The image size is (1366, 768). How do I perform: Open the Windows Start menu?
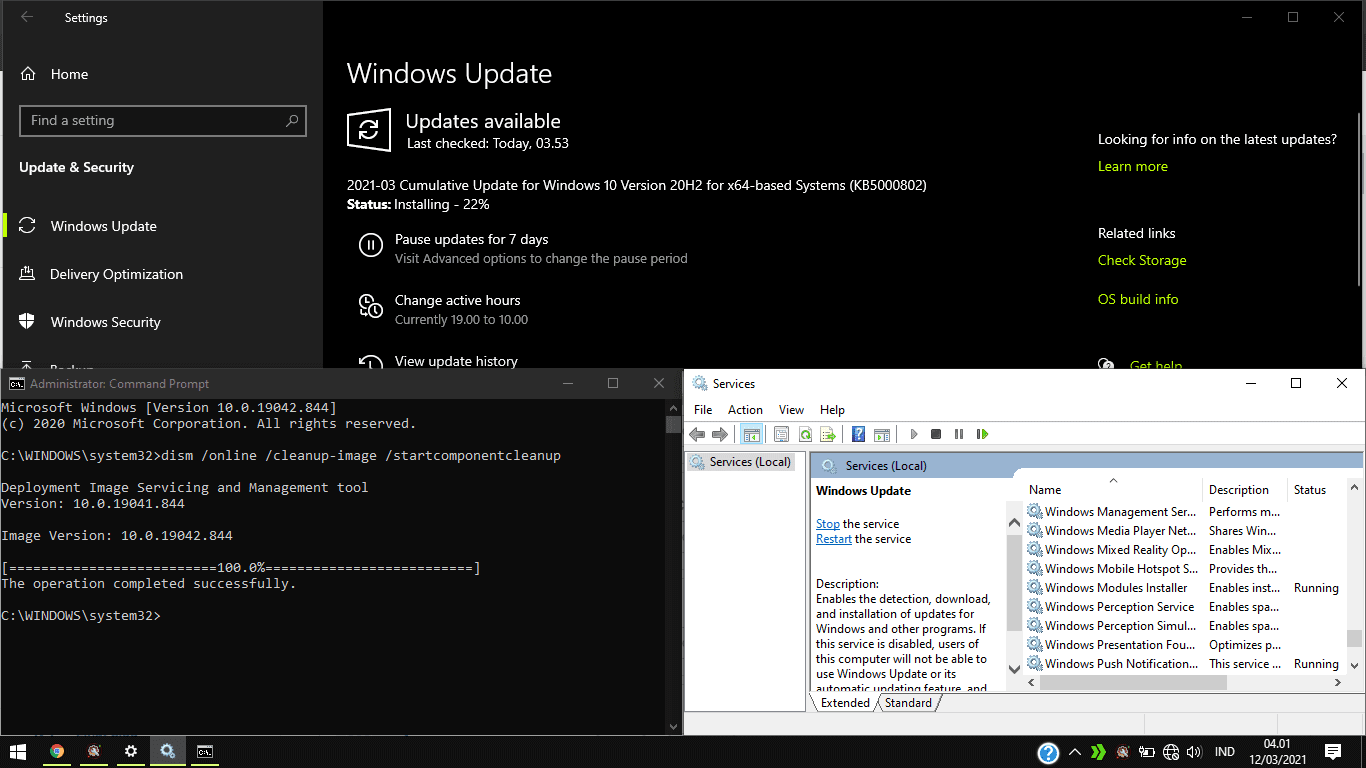point(17,751)
